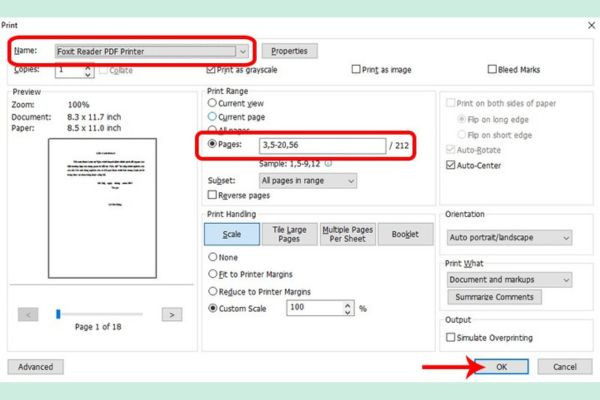This screenshot has height=400, width=600.
Task: Click the info icon beside Sample text
Action: [x=328, y=163]
